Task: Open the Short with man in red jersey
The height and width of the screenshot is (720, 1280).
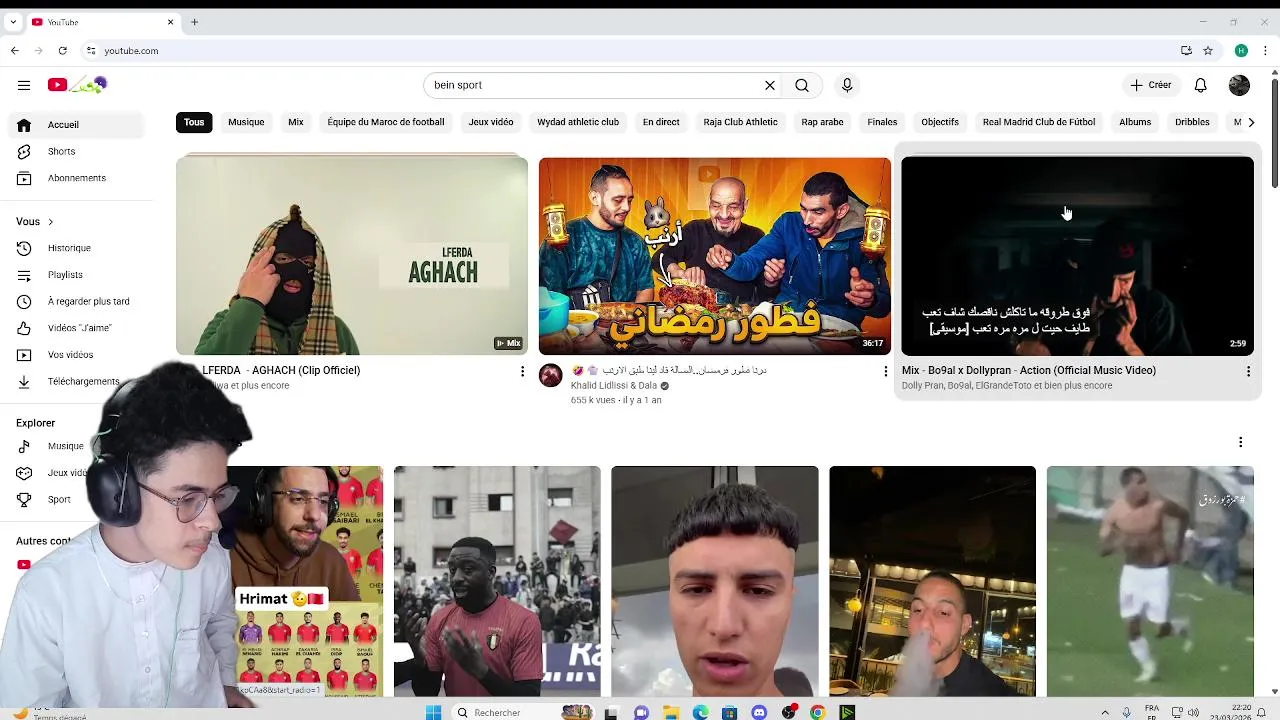Action: (497, 581)
